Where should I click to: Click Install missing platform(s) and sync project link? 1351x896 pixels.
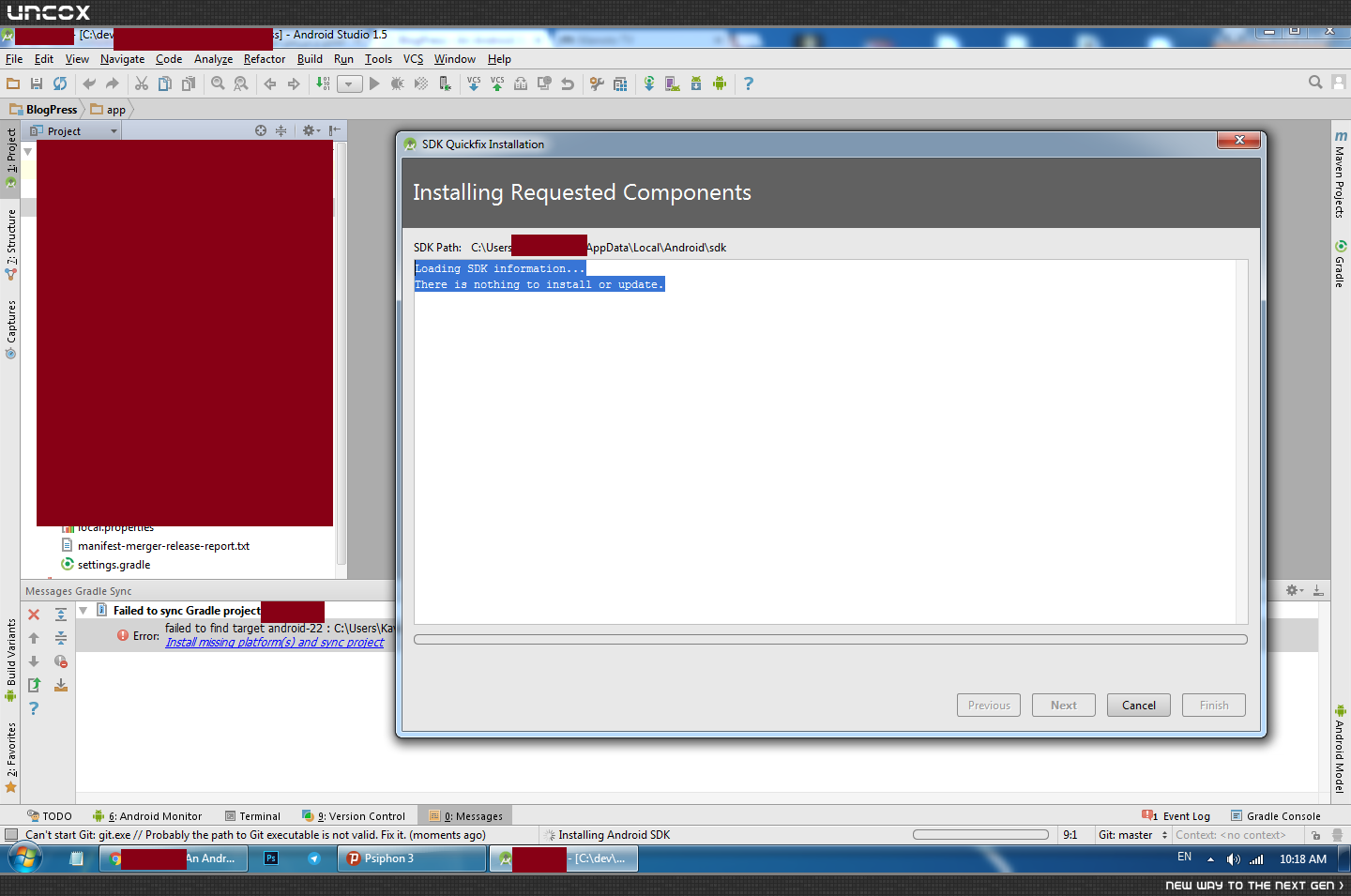(275, 643)
